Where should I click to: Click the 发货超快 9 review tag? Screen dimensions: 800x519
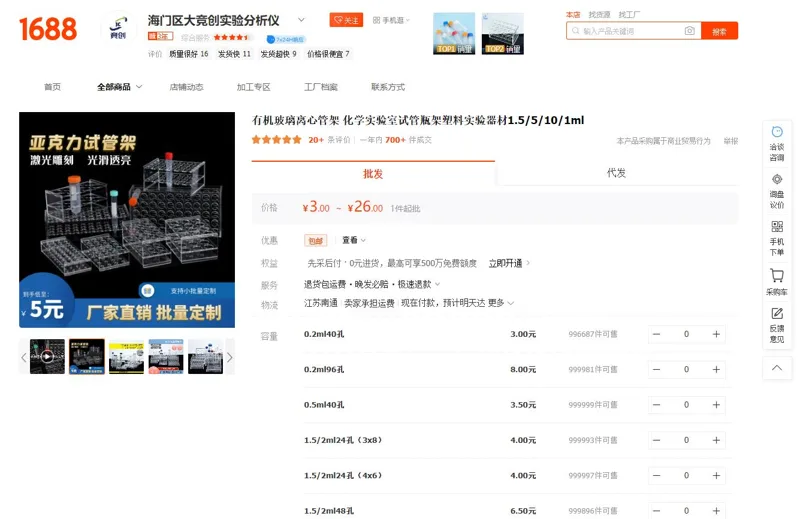(x=279, y=54)
